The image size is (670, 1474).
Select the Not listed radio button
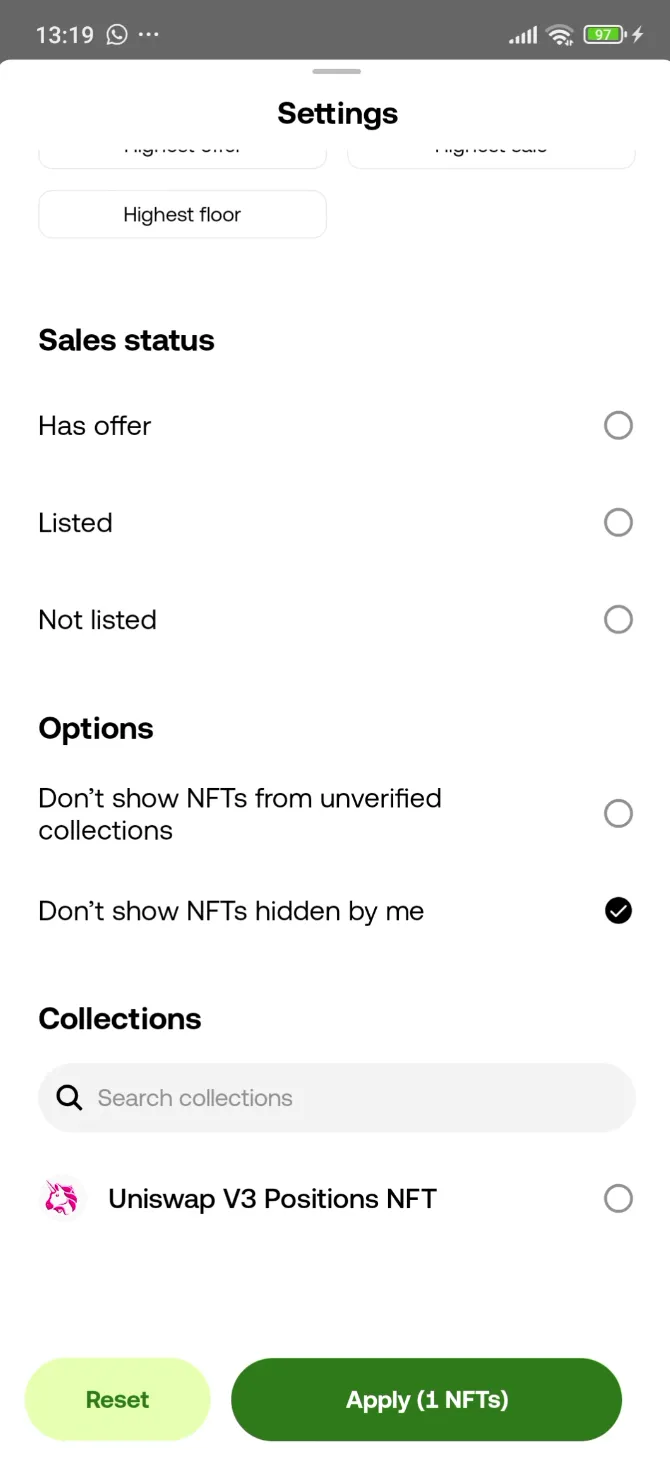tap(618, 620)
